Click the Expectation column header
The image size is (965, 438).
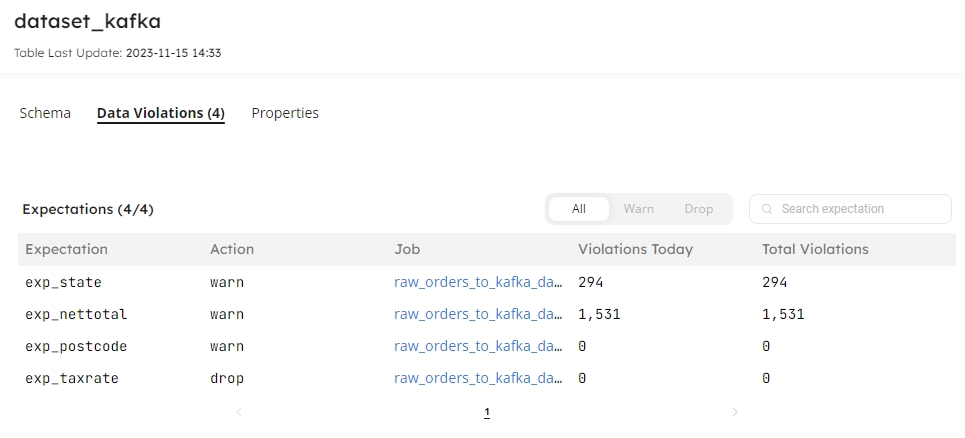click(66, 249)
